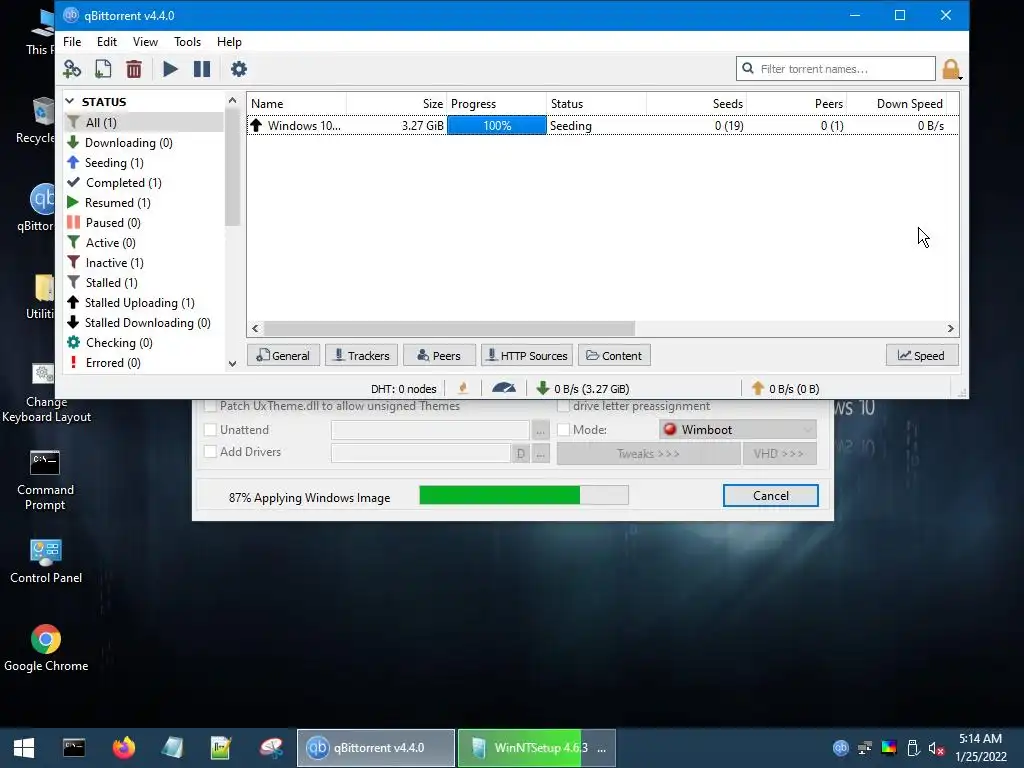The image size is (1024, 768).
Task: Launch Firefox from the taskbar
Action: pyautogui.click(x=123, y=748)
